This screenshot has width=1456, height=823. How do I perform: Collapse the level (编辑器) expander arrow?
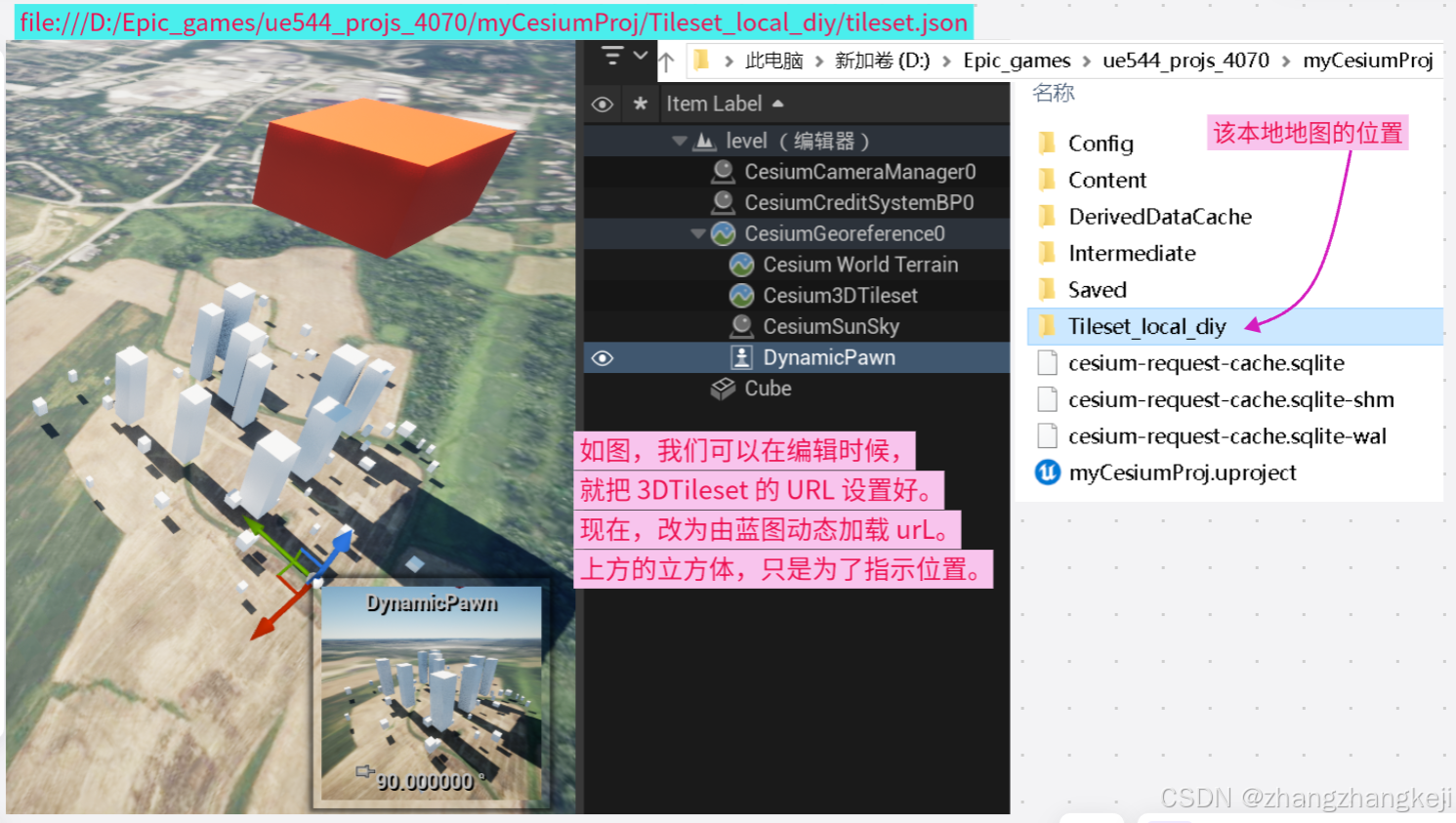point(680,140)
